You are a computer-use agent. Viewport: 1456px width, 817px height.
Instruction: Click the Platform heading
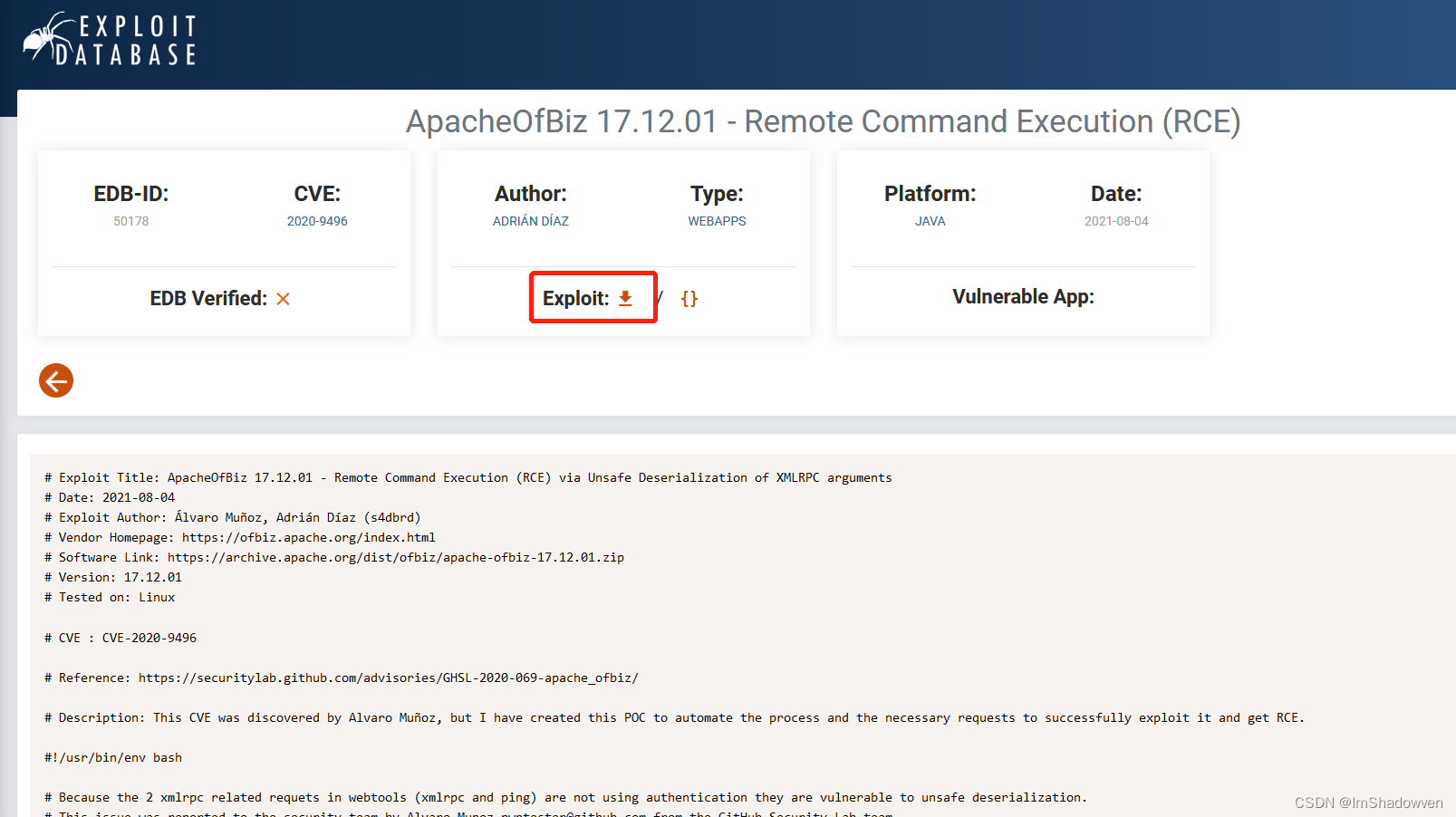(930, 194)
